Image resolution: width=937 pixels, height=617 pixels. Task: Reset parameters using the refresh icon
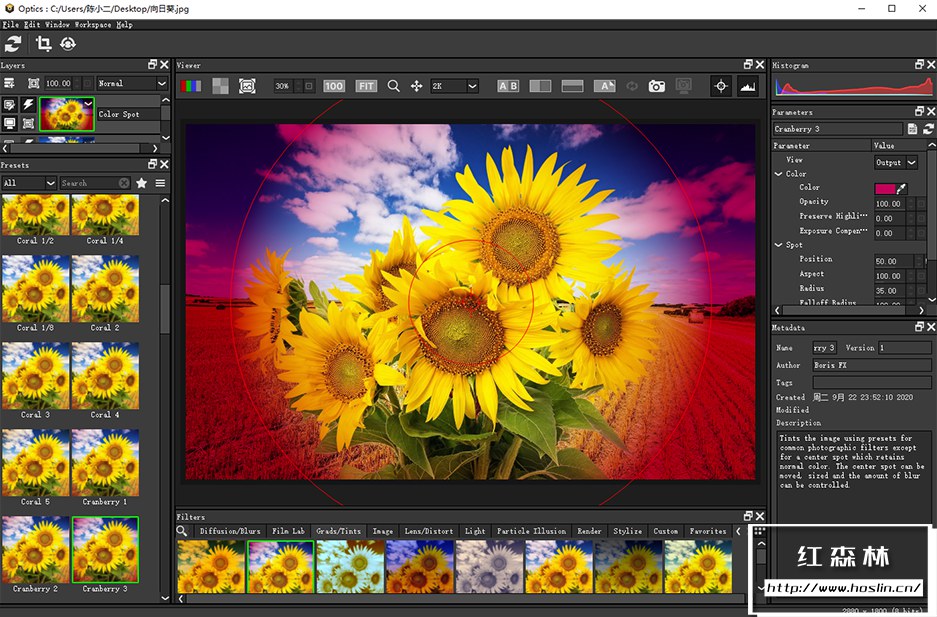928,129
